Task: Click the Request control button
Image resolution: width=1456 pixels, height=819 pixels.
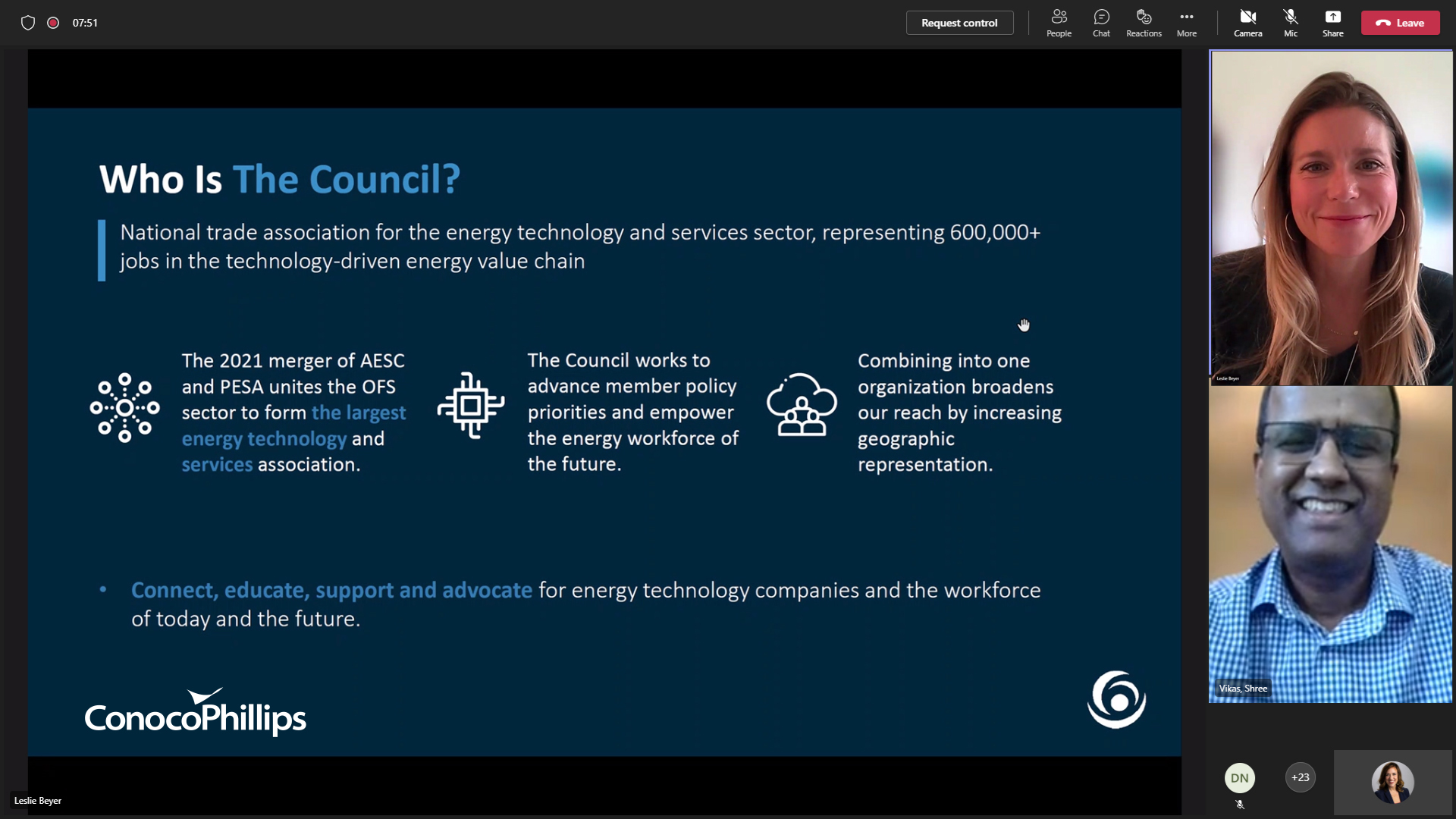Action: 959,23
